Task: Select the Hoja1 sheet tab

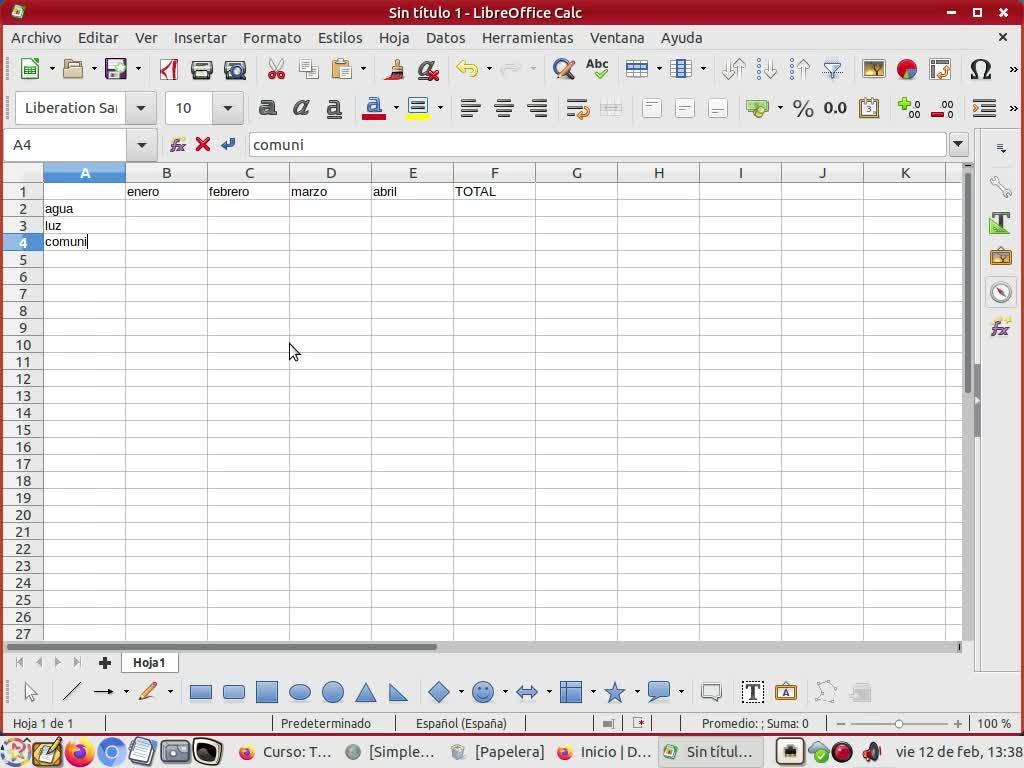Action: point(150,663)
